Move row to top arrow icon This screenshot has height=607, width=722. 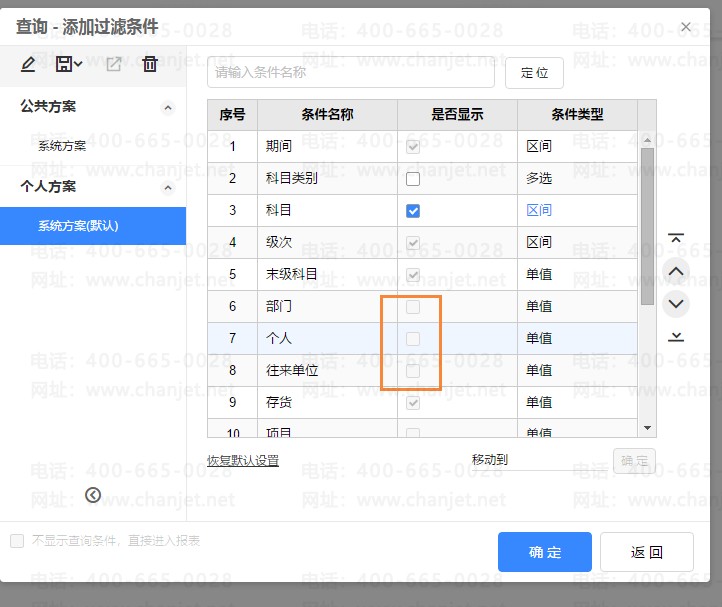tap(676, 239)
